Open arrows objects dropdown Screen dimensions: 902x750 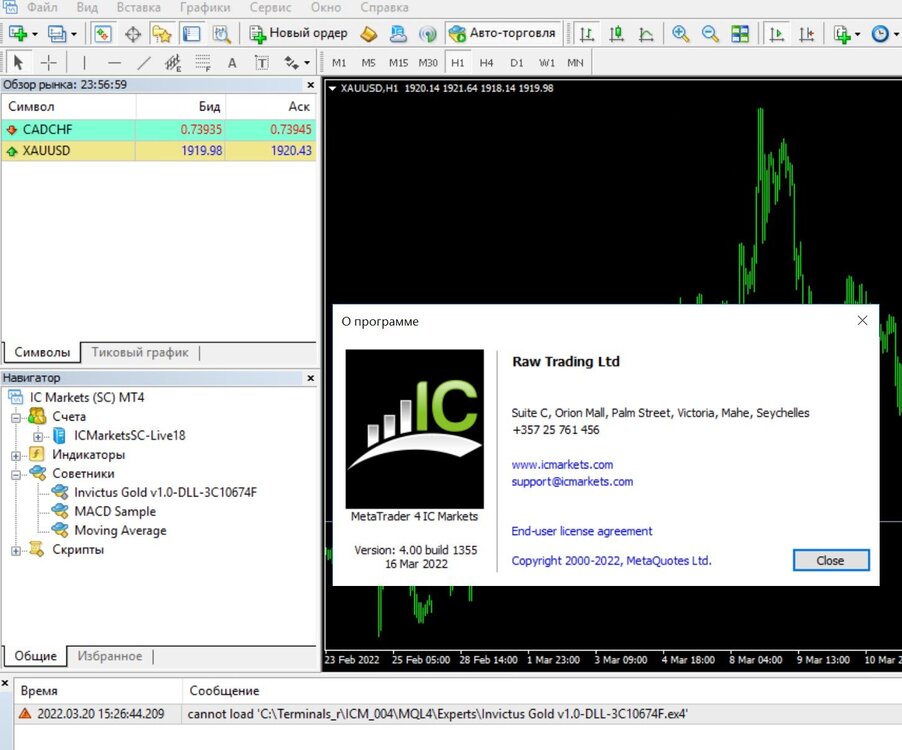(x=297, y=62)
